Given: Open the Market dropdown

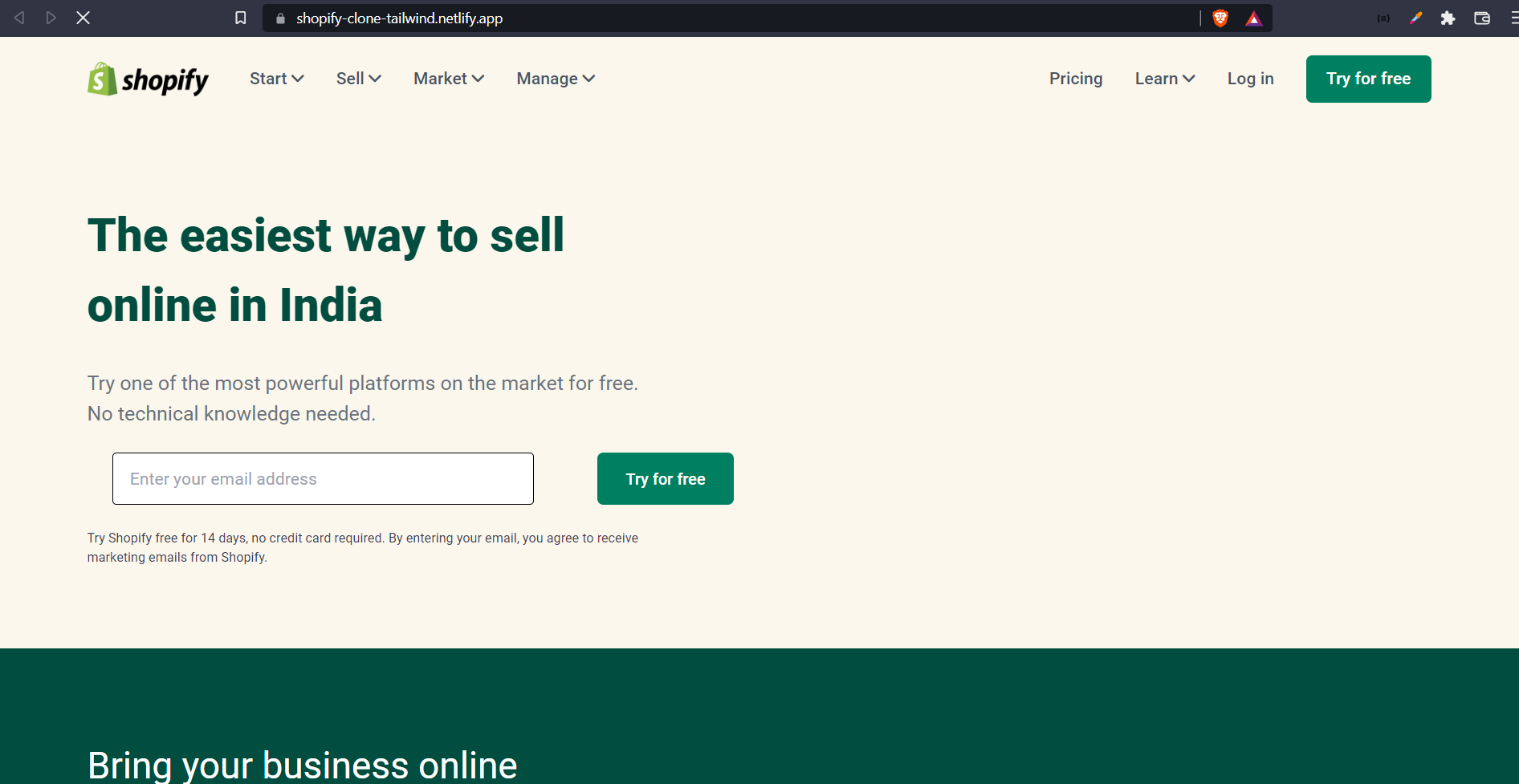Looking at the screenshot, I should 449,79.
